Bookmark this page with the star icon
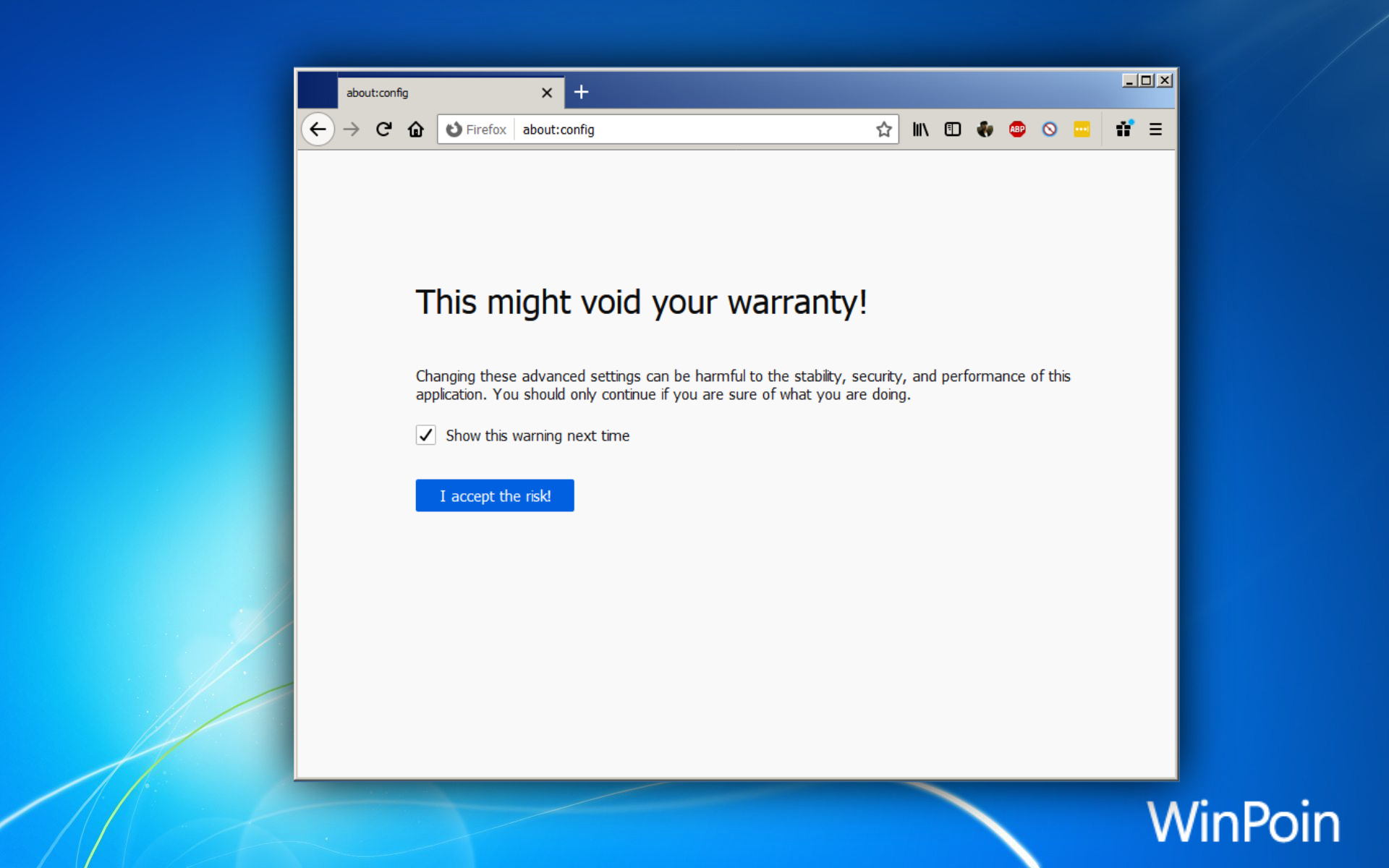This screenshot has width=1389, height=868. (x=883, y=129)
